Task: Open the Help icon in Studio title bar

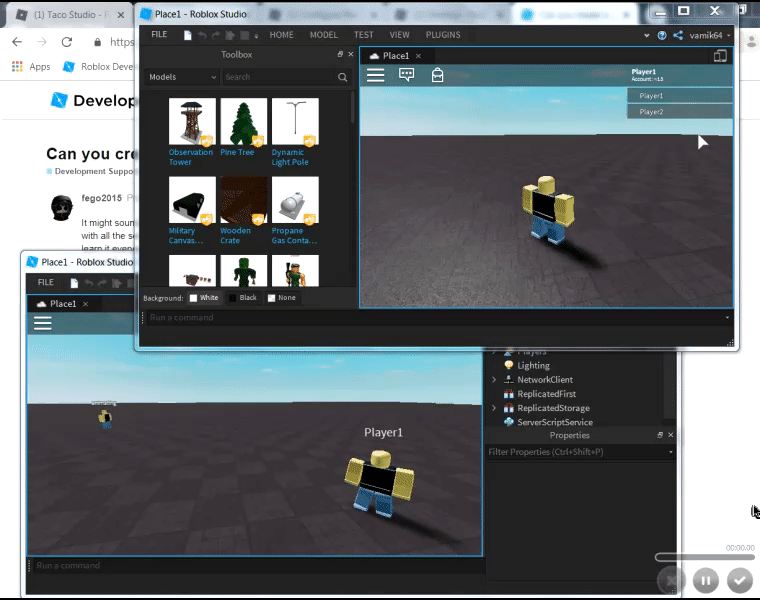Action: (662, 35)
